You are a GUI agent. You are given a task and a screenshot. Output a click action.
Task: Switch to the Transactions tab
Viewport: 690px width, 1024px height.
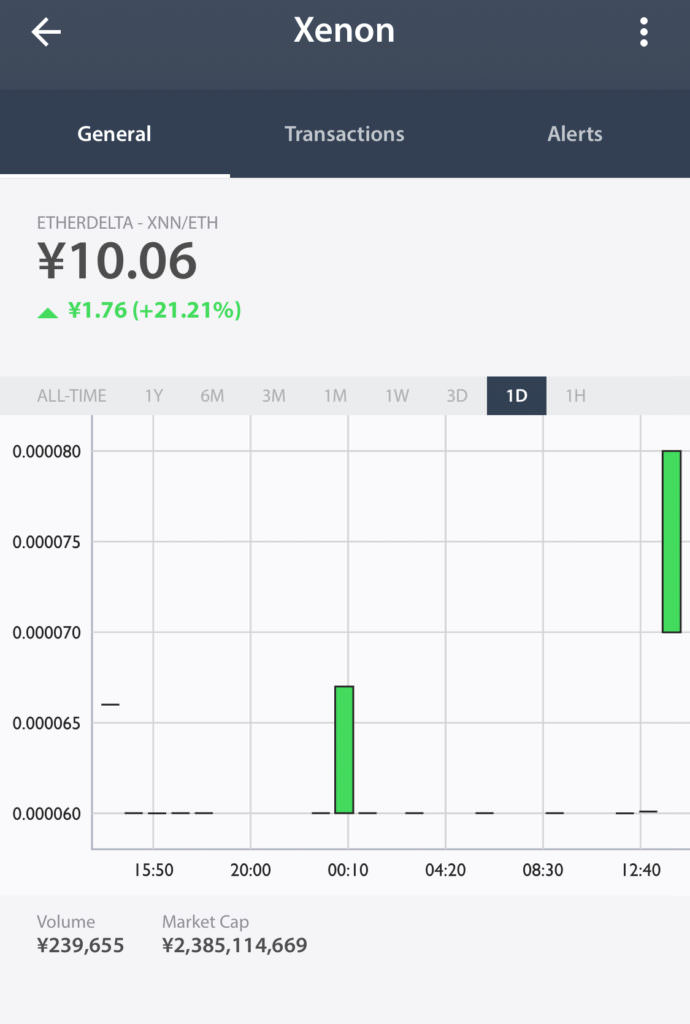point(344,134)
